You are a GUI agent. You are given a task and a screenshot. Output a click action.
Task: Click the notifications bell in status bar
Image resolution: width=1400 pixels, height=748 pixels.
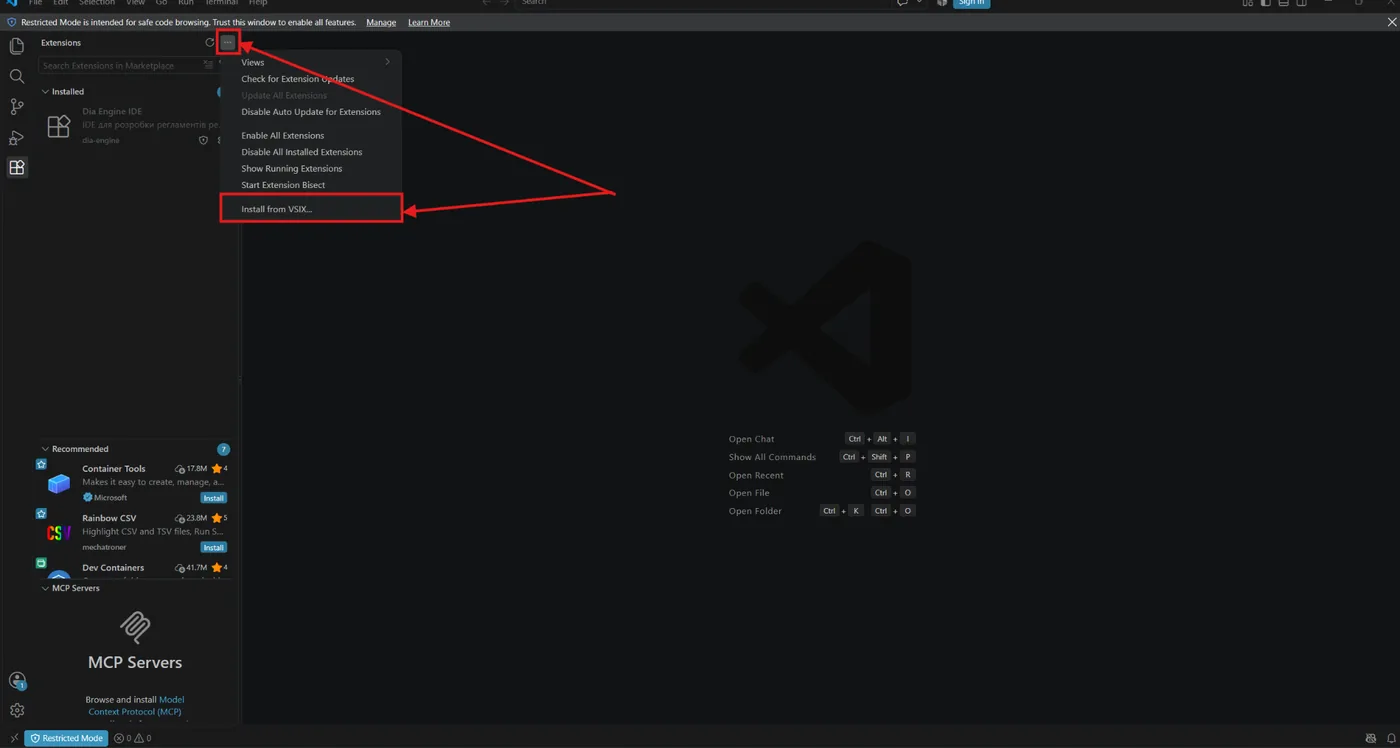(x=1391, y=738)
